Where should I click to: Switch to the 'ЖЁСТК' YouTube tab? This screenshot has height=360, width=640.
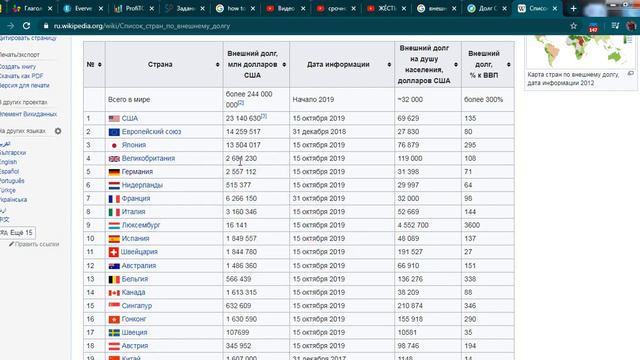(x=386, y=8)
